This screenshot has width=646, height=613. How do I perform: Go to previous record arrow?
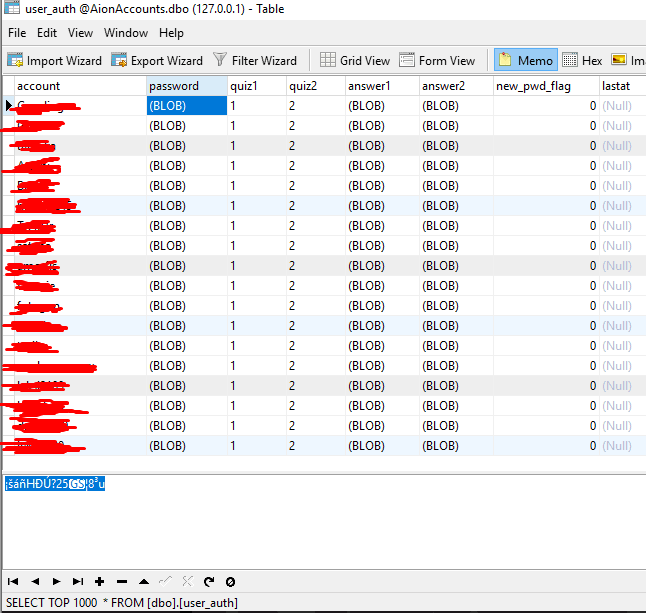[x=35, y=581]
